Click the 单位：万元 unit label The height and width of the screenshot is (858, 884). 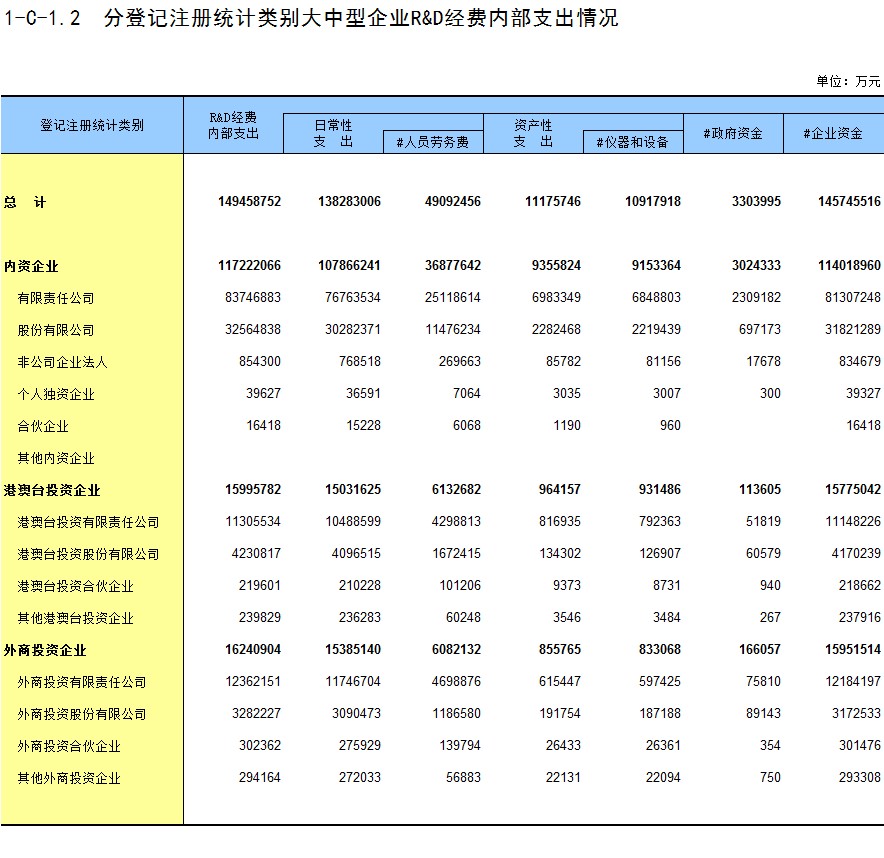(x=848, y=81)
